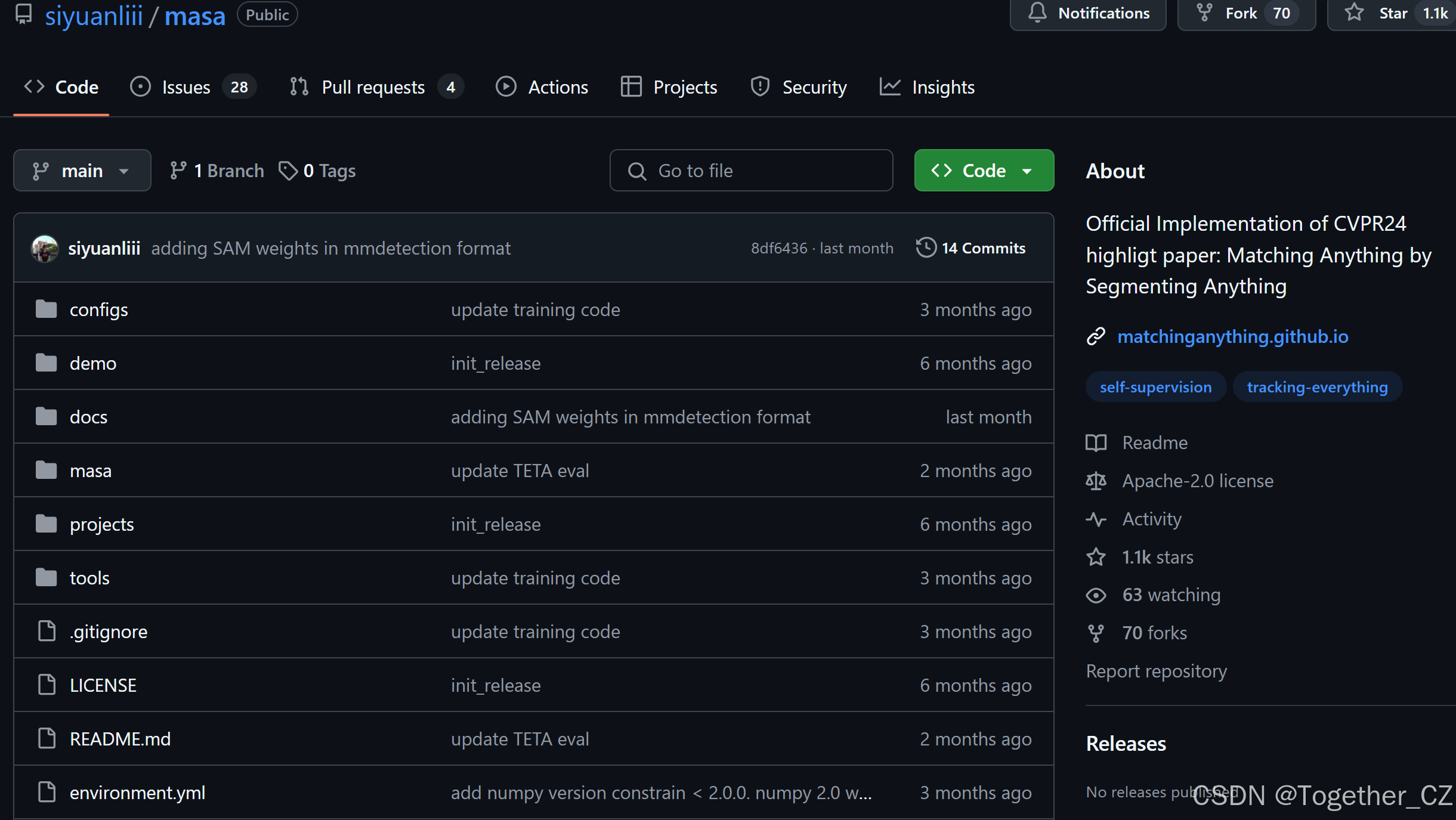The width and height of the screenshot is (1456, 820).
Task: Open the 0 Tags tag icon
Action: tap(288, 171)
